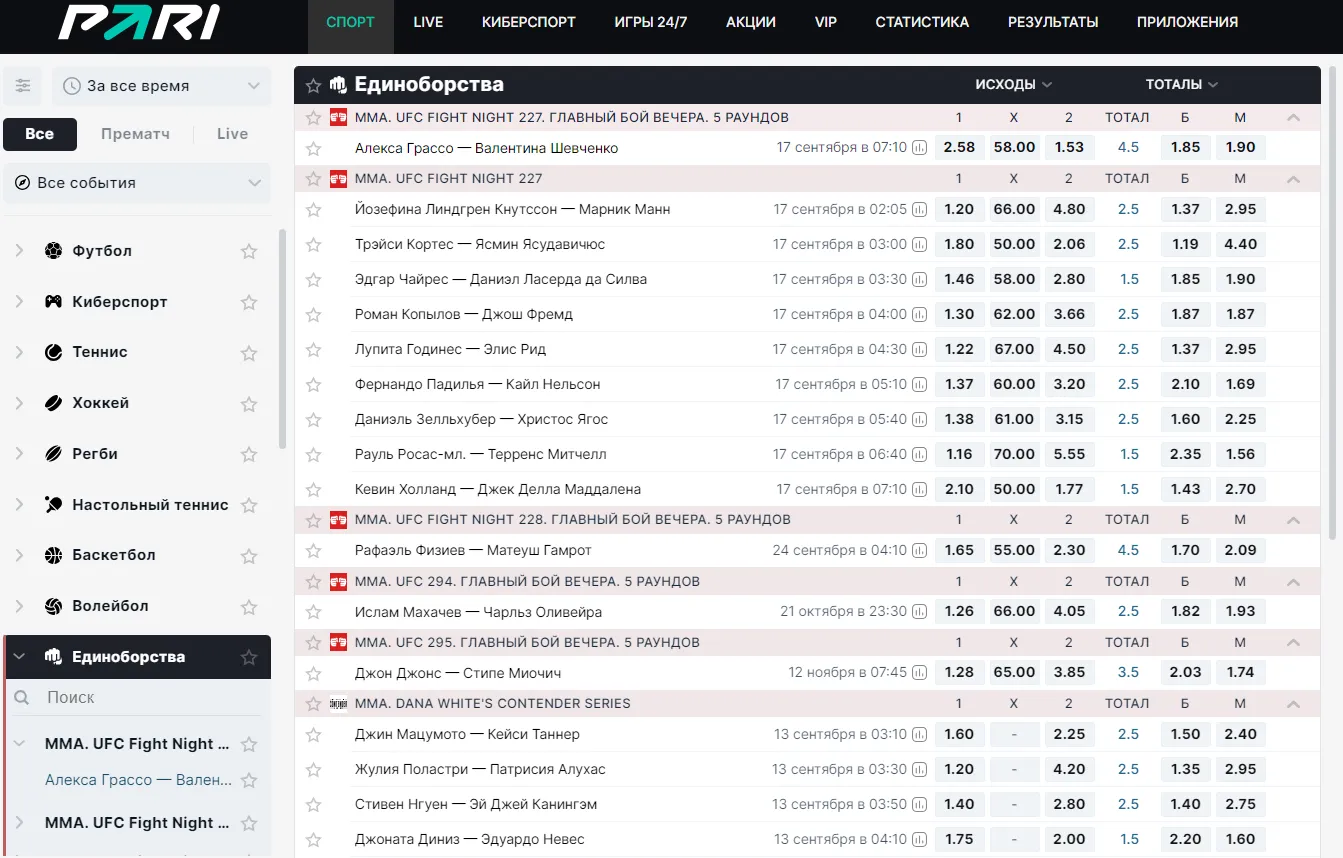Image resolution: width=1343 pixels, height=858 pixels.
Task: Favorite Футбол with its star
Action: coord(249,251)
